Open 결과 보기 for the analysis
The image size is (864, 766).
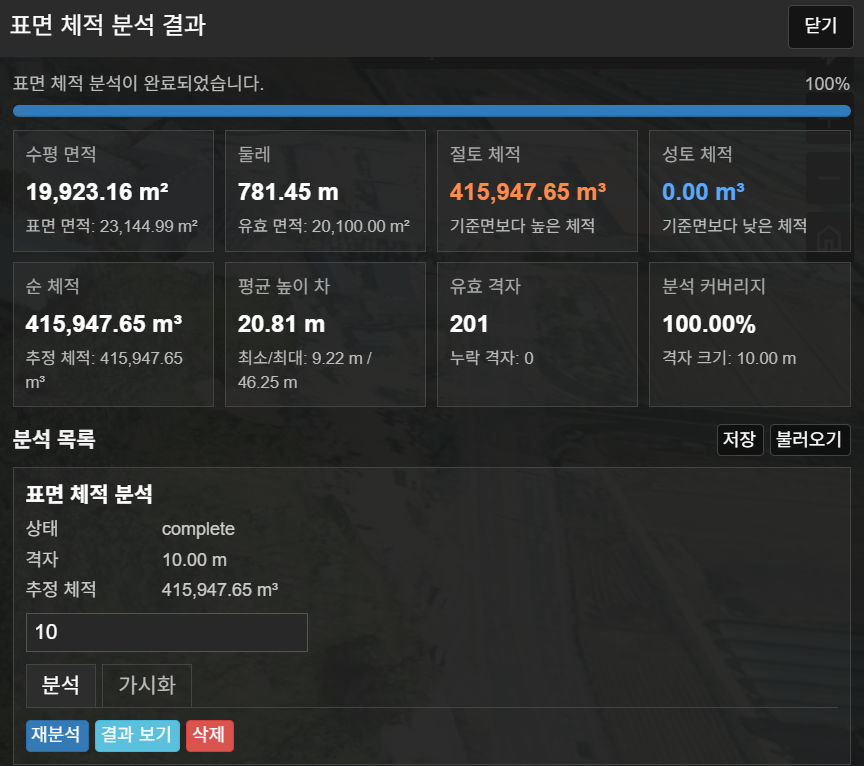137,736
